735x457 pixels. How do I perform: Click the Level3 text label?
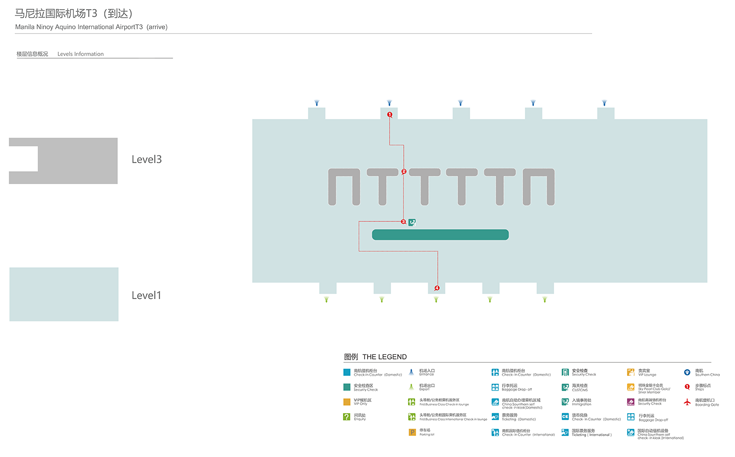coord(146,160)
